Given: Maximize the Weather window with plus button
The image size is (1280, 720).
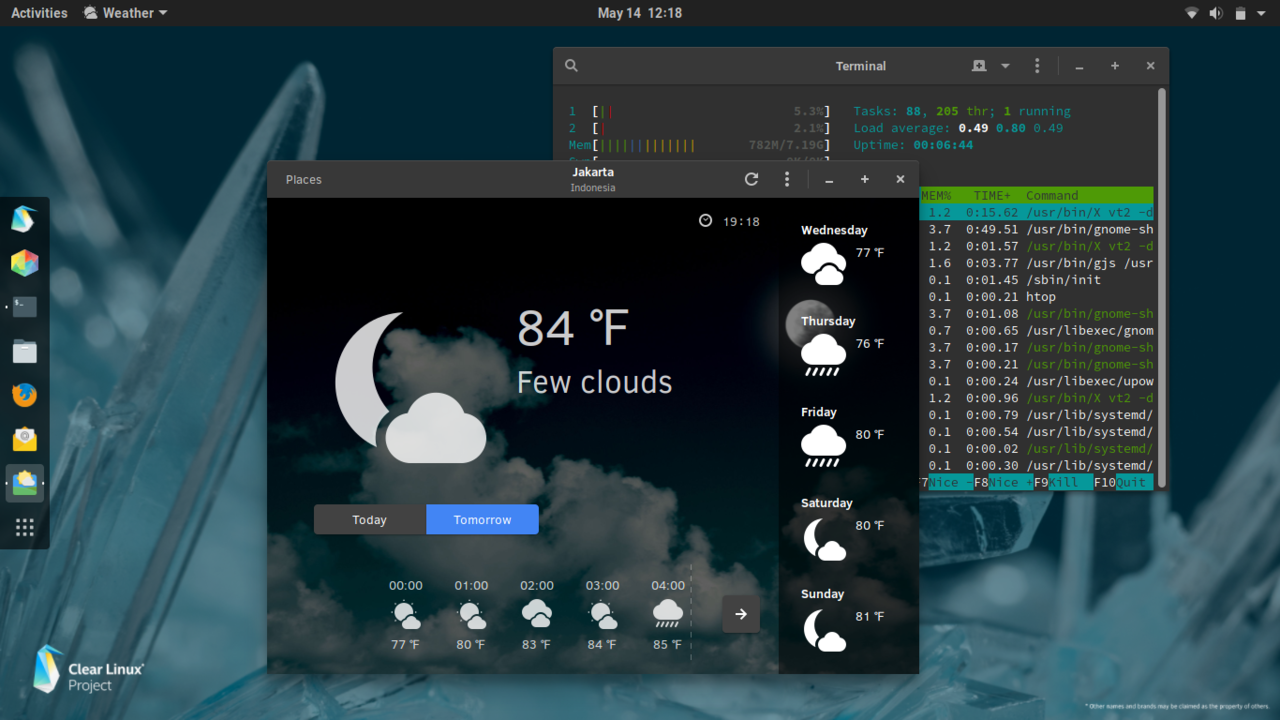Looking at the screenshot, I should pos(865,179).
